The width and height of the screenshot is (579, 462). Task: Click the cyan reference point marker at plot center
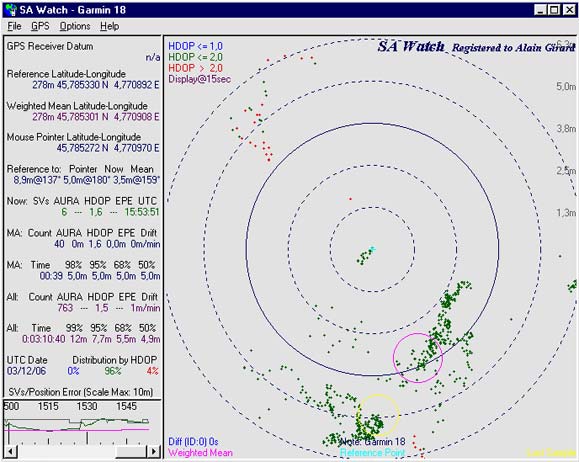(373, 249)
